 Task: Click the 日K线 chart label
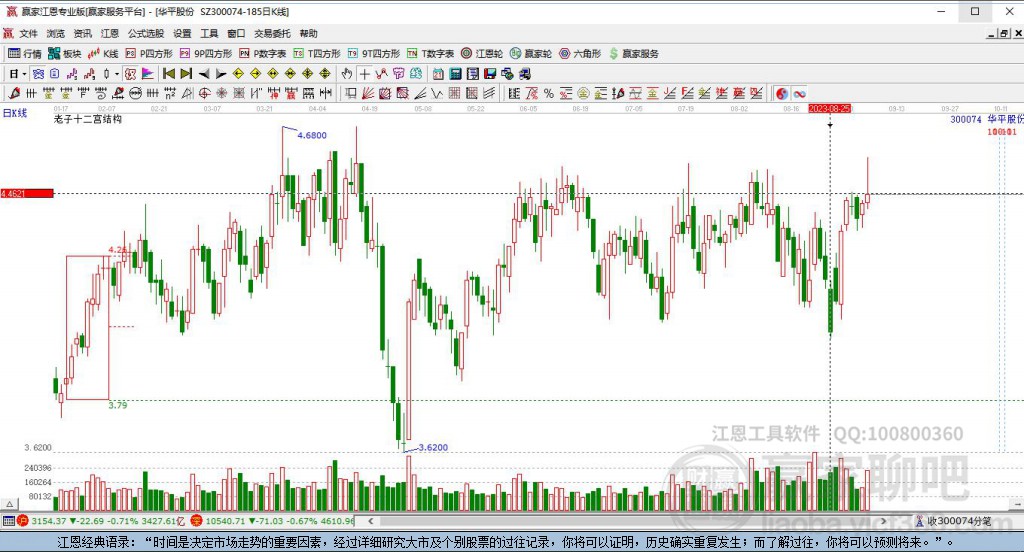click(x=15, y=113)
